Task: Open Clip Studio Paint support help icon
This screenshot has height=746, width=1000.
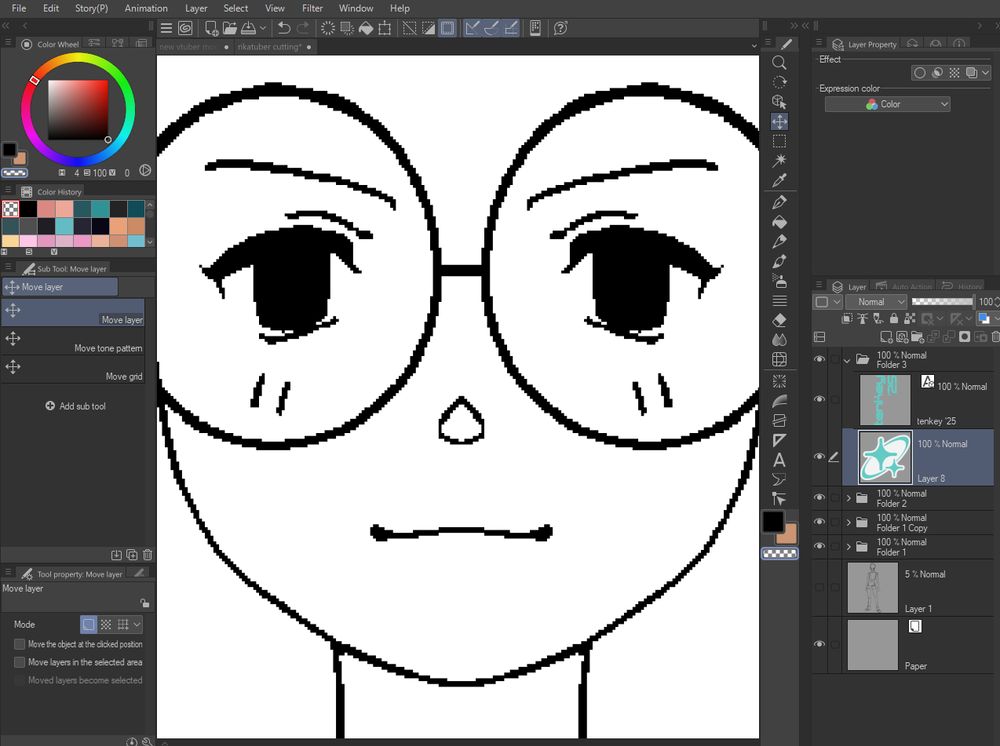Action: click(560, 28)
